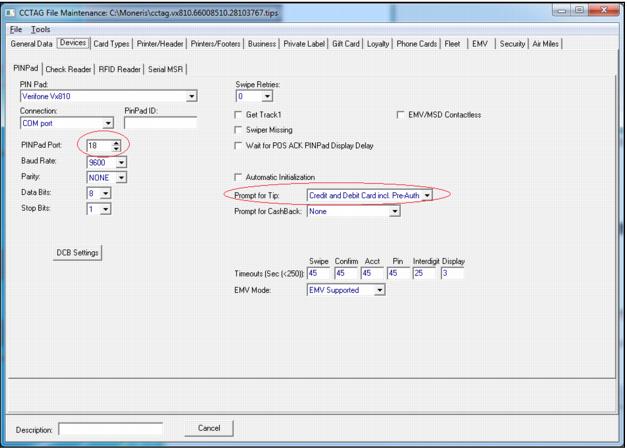Select the Check Reader sub-tab
The width and height of the screenshot is (627, 448).
pyautogui.click(x=69, y=69)
